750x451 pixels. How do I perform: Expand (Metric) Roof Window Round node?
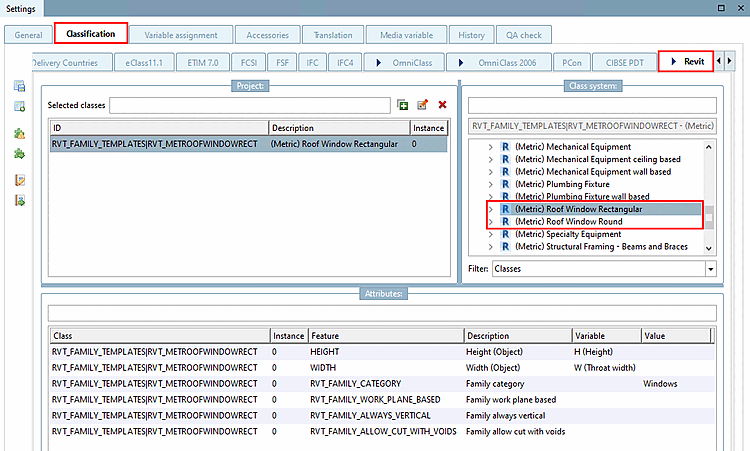[x=491, y=222]
